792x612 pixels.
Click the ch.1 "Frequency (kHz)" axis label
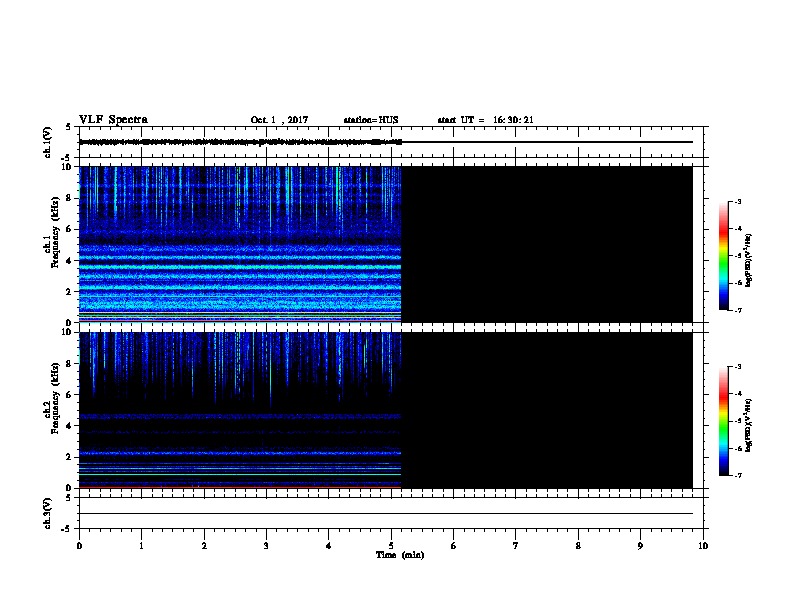point(55,232)
